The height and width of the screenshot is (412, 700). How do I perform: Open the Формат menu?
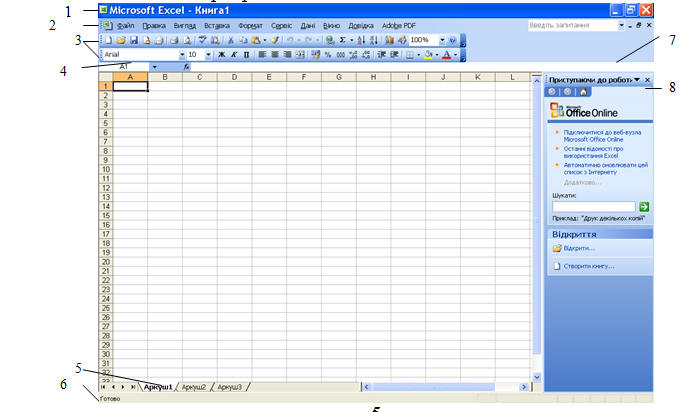point(250,26)
